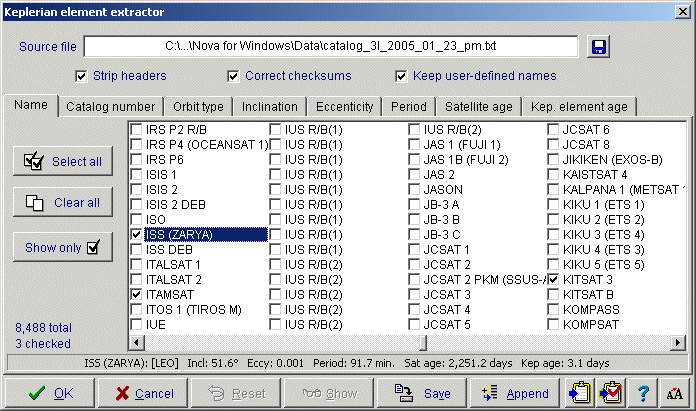Select the ITALSAT 1 list entry
This screenshot has width=696, height=411.
click(x=173, y=265)
